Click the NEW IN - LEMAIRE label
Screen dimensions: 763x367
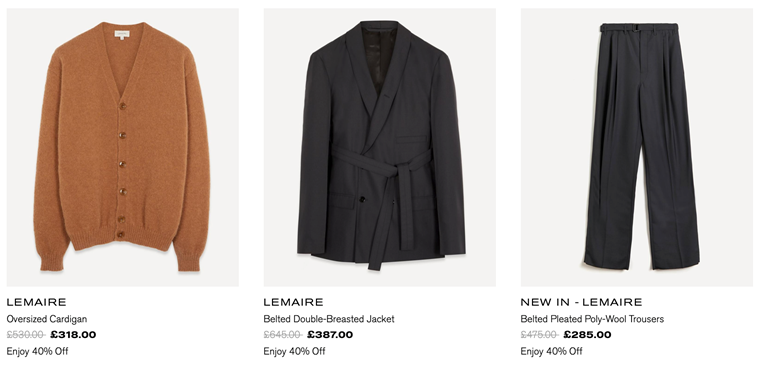click(x=581, y=302)
